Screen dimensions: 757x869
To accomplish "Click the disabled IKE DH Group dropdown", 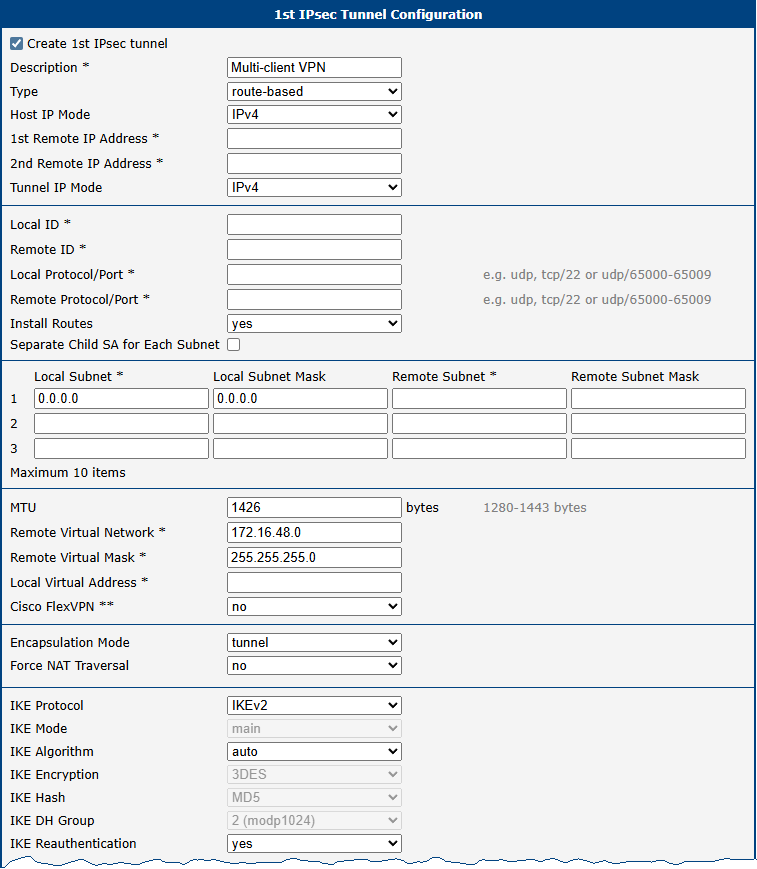I will [x=314, y=820].
